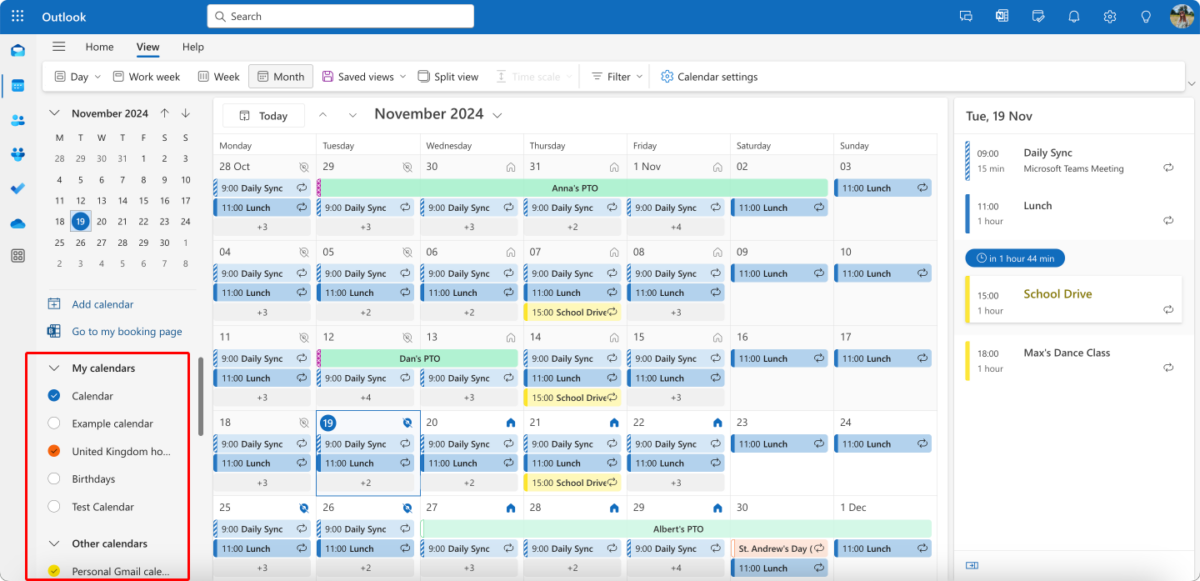Open OneDrive from the left sidebar
1200x581 pixels.
point(19,222)
